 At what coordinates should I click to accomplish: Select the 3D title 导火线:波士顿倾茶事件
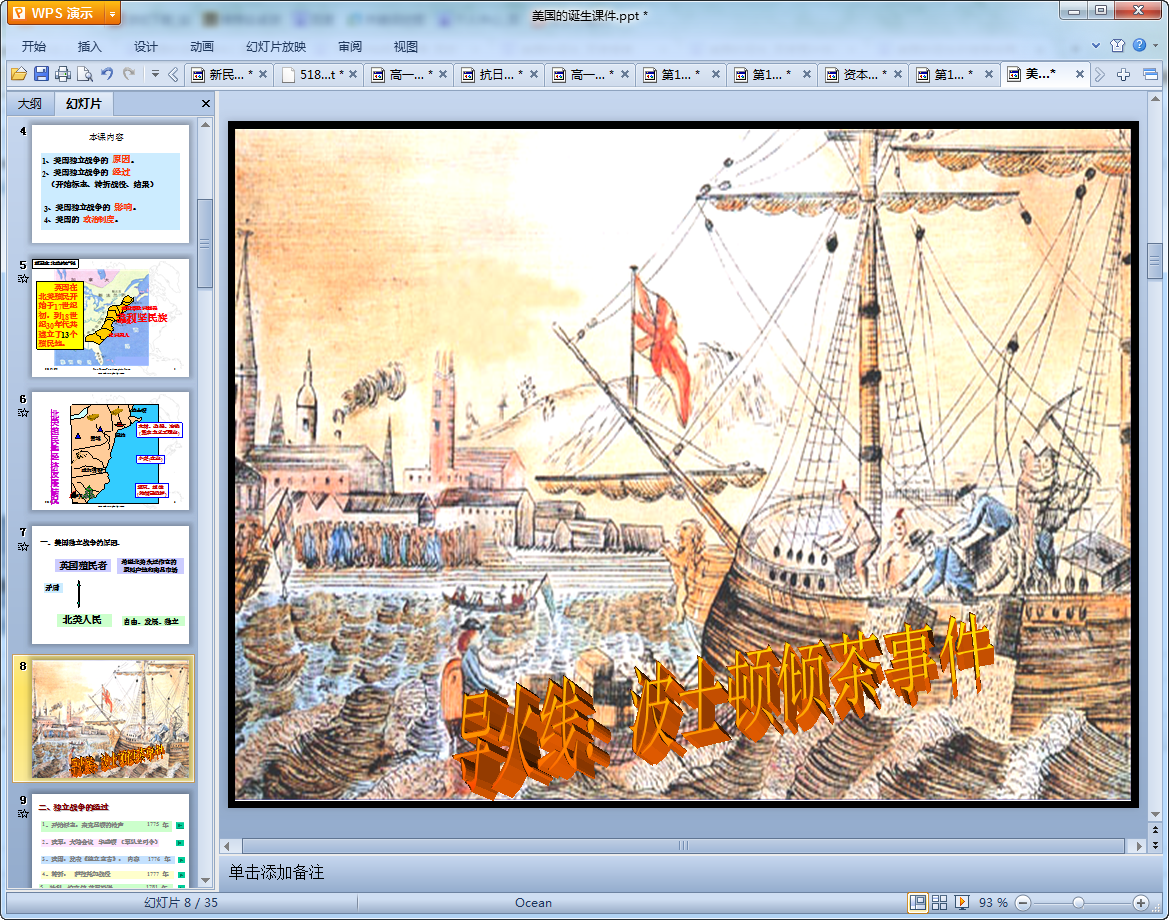723,705
